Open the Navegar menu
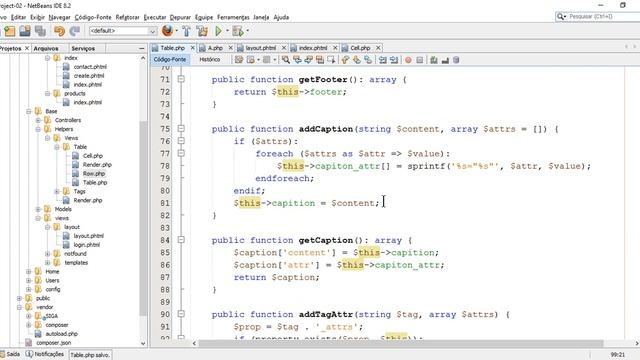This screenshot has width=640, height=360. [x=60, y=17]
